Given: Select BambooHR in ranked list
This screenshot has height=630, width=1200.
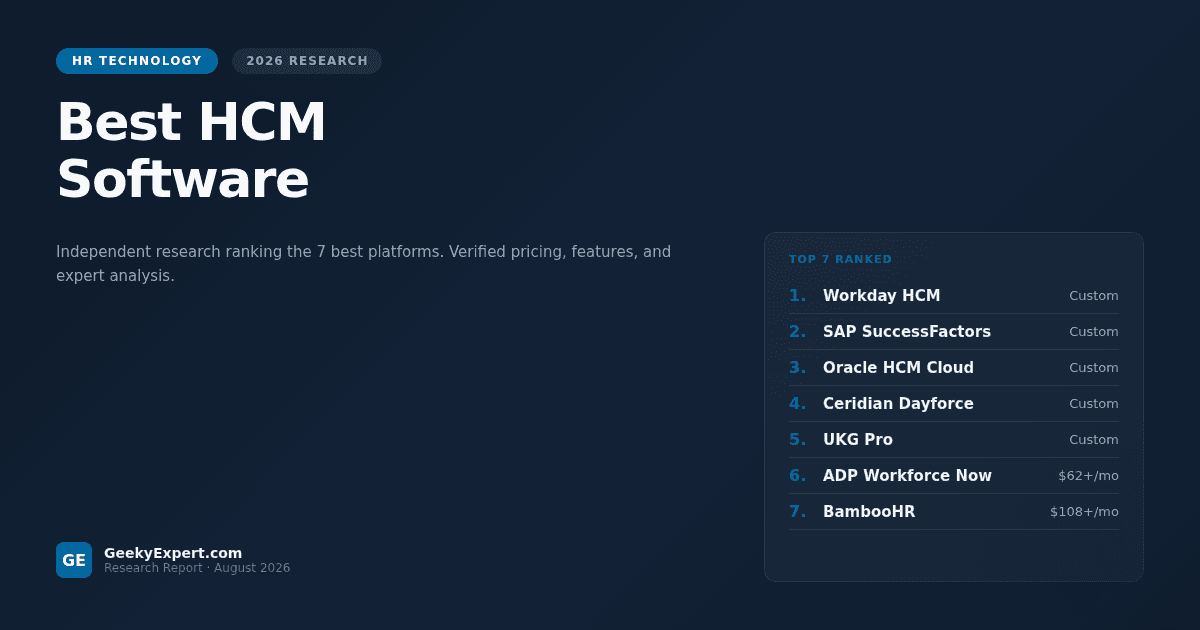Looking at the screenshot, I should [x=954, y=512].
